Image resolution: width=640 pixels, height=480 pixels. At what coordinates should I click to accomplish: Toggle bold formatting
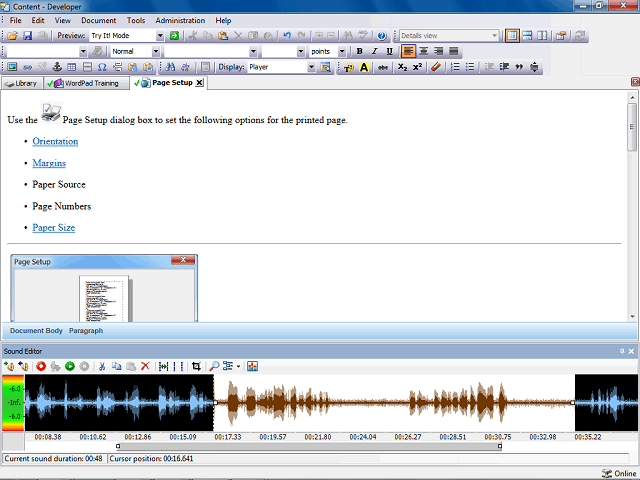tap(359, 51)
